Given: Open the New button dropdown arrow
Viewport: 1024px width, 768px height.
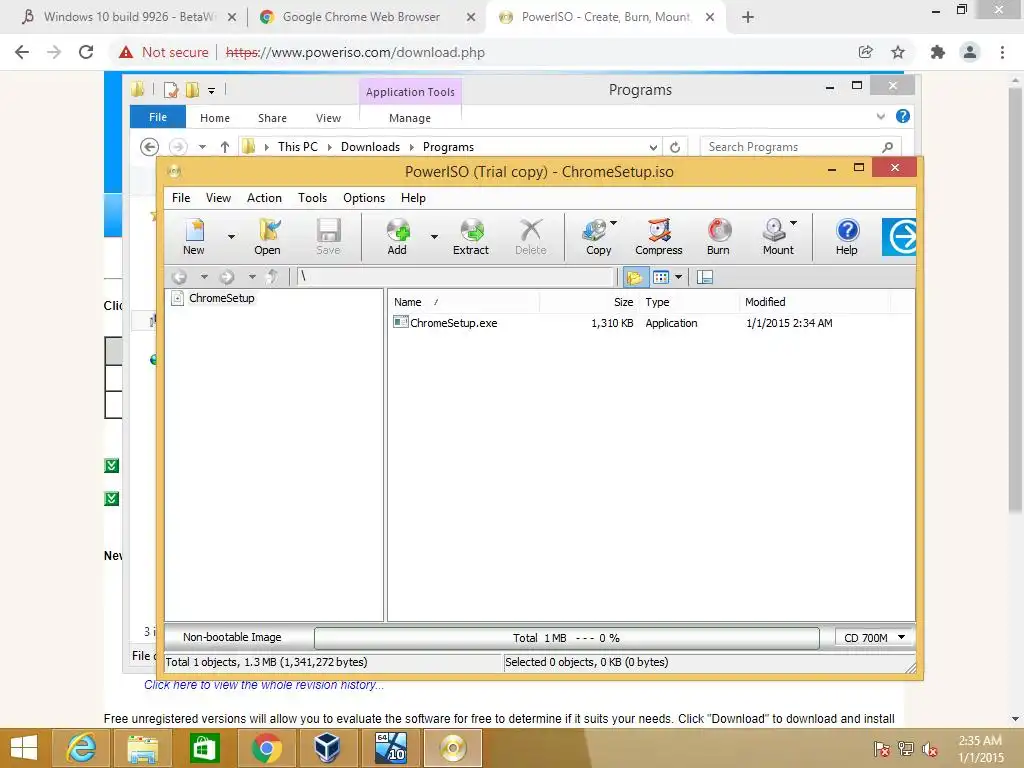Looking at the screenshot, I should tap(231, 236).
